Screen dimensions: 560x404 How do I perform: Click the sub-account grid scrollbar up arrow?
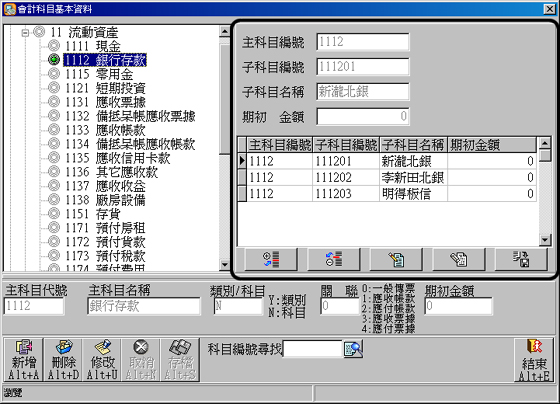pyautogui.click(x=545, y=144)
